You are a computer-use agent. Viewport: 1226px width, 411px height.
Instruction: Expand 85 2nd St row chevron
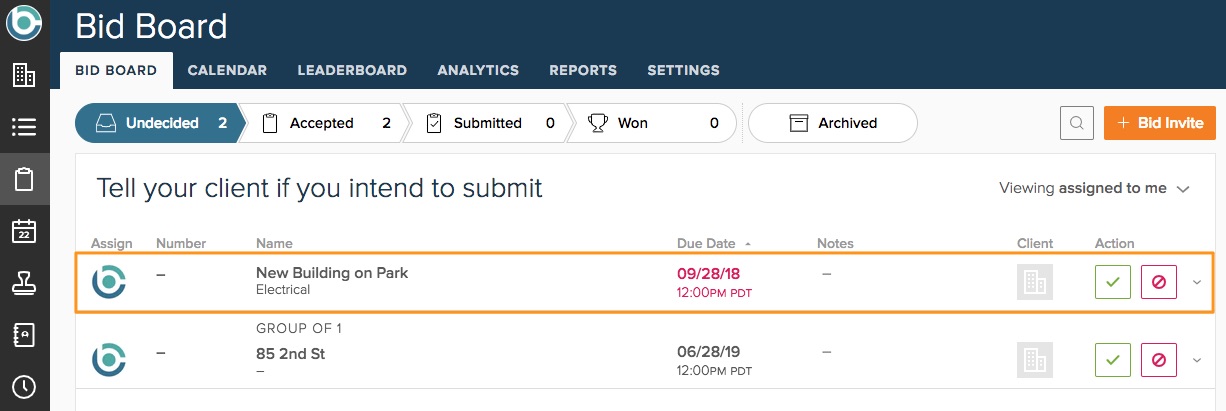1197,359
